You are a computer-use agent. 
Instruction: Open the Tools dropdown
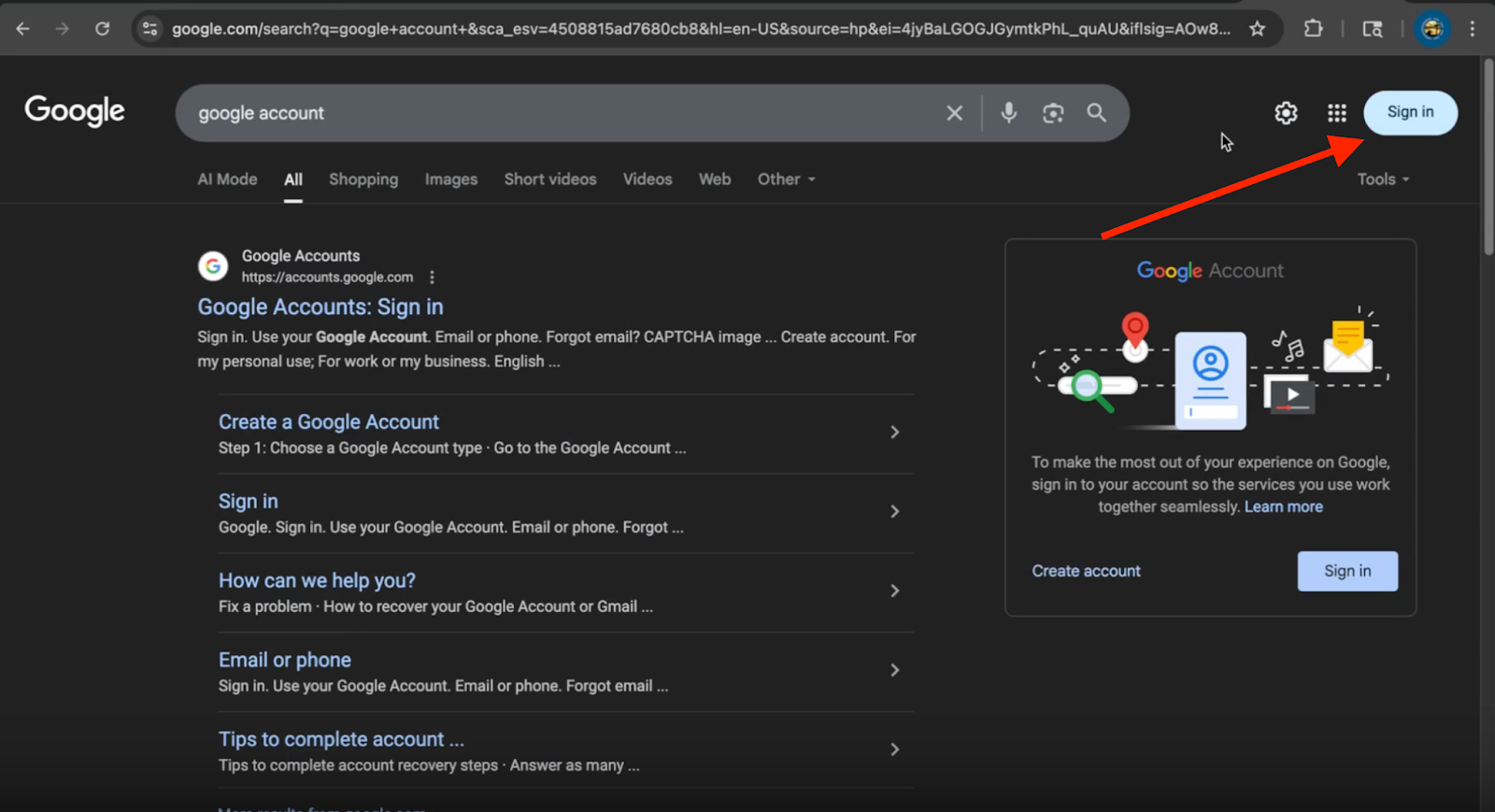coord(1384,179)
